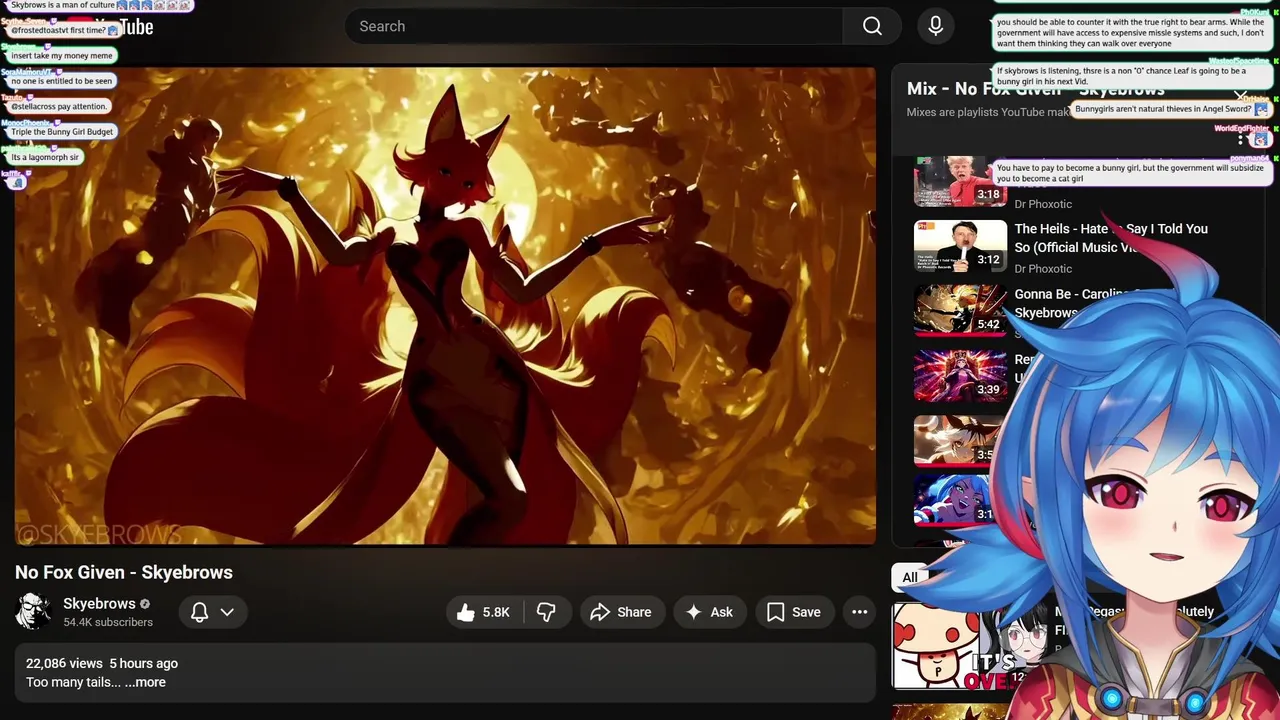1280x720 pixels.
Task: Open the Ask AI sparkle button
Action: tap(709, 612)
